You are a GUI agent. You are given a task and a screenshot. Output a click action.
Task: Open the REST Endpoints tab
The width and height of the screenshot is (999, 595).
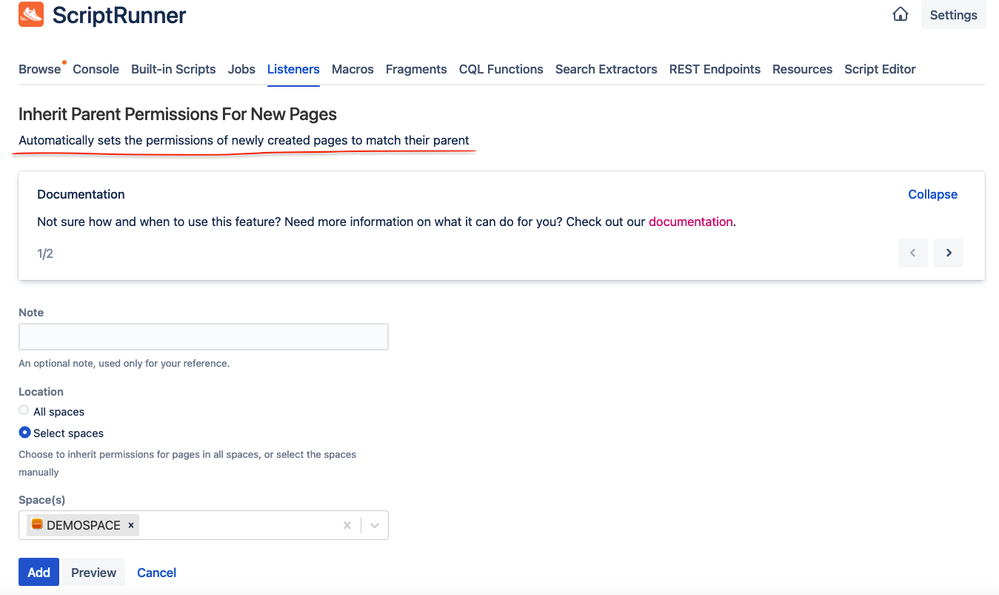714,69
